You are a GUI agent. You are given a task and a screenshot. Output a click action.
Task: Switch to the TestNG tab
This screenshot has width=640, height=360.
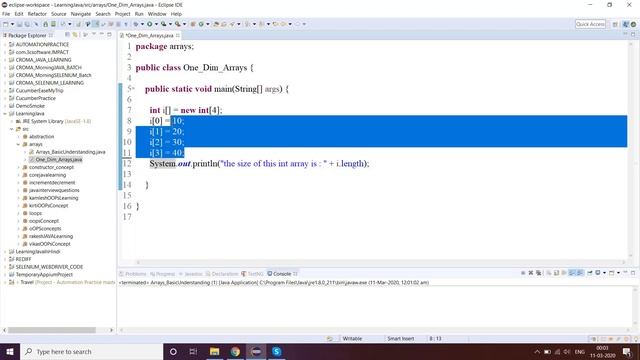[252, 274]
